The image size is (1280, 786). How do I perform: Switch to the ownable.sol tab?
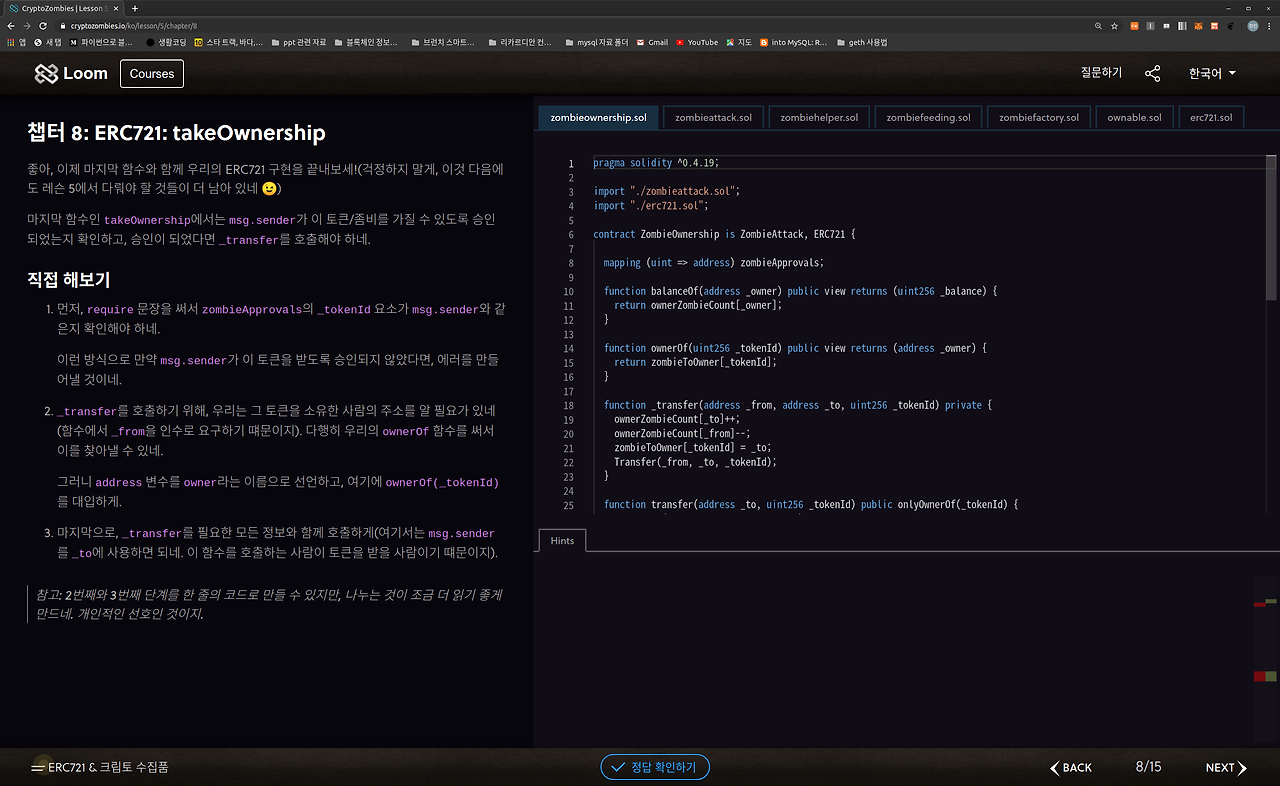[1134, 117]
